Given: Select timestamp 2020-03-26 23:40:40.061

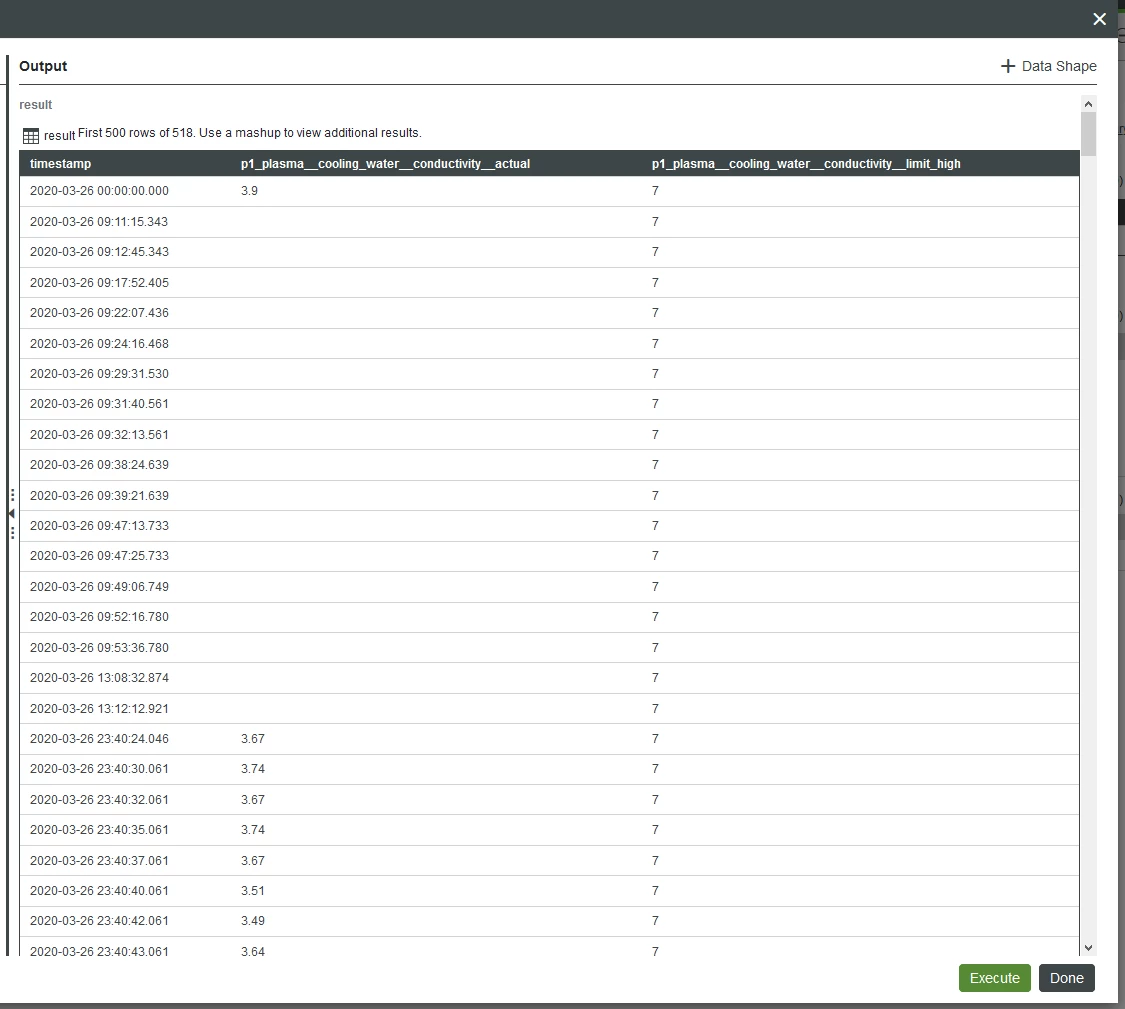Looking at the screenshot, I should pyautogui.click(x=99, y=891).
